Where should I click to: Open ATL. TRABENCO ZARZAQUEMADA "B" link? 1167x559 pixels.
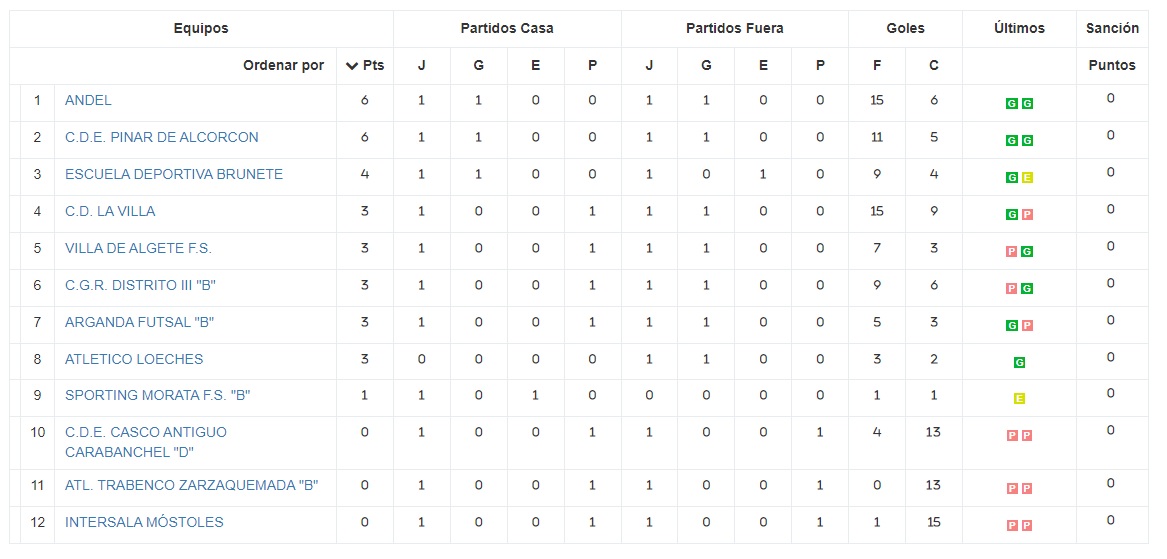[x=191, y=486]
